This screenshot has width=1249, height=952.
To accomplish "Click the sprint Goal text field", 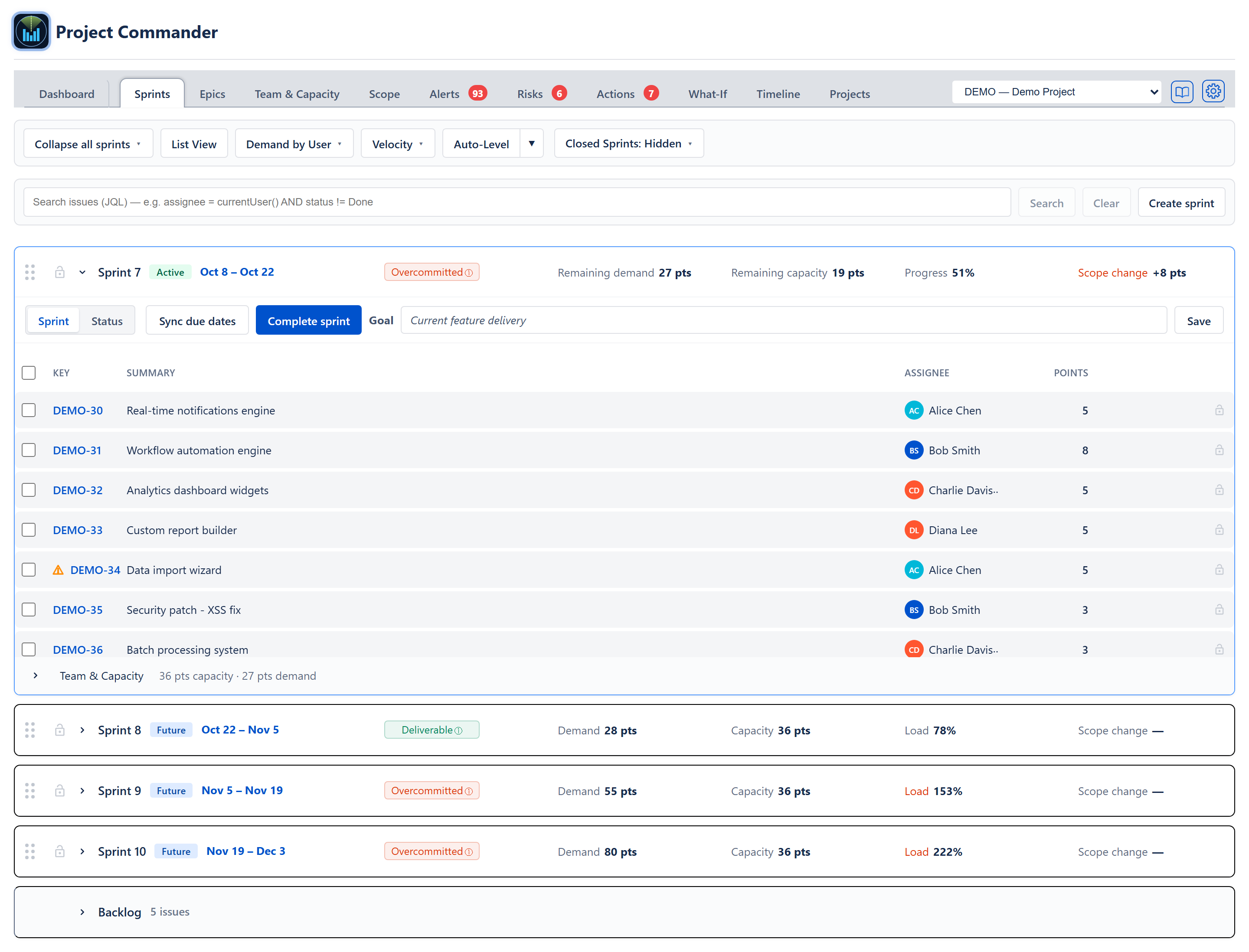I will (x=784, y=321).
